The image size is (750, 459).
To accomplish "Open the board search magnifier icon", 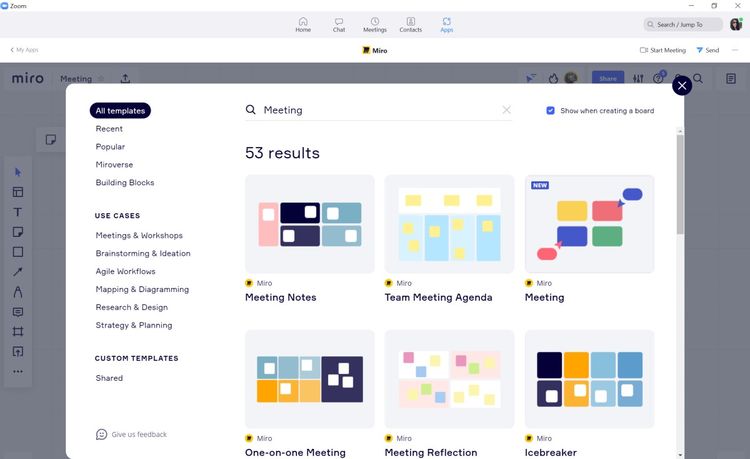I will point(698,78).
